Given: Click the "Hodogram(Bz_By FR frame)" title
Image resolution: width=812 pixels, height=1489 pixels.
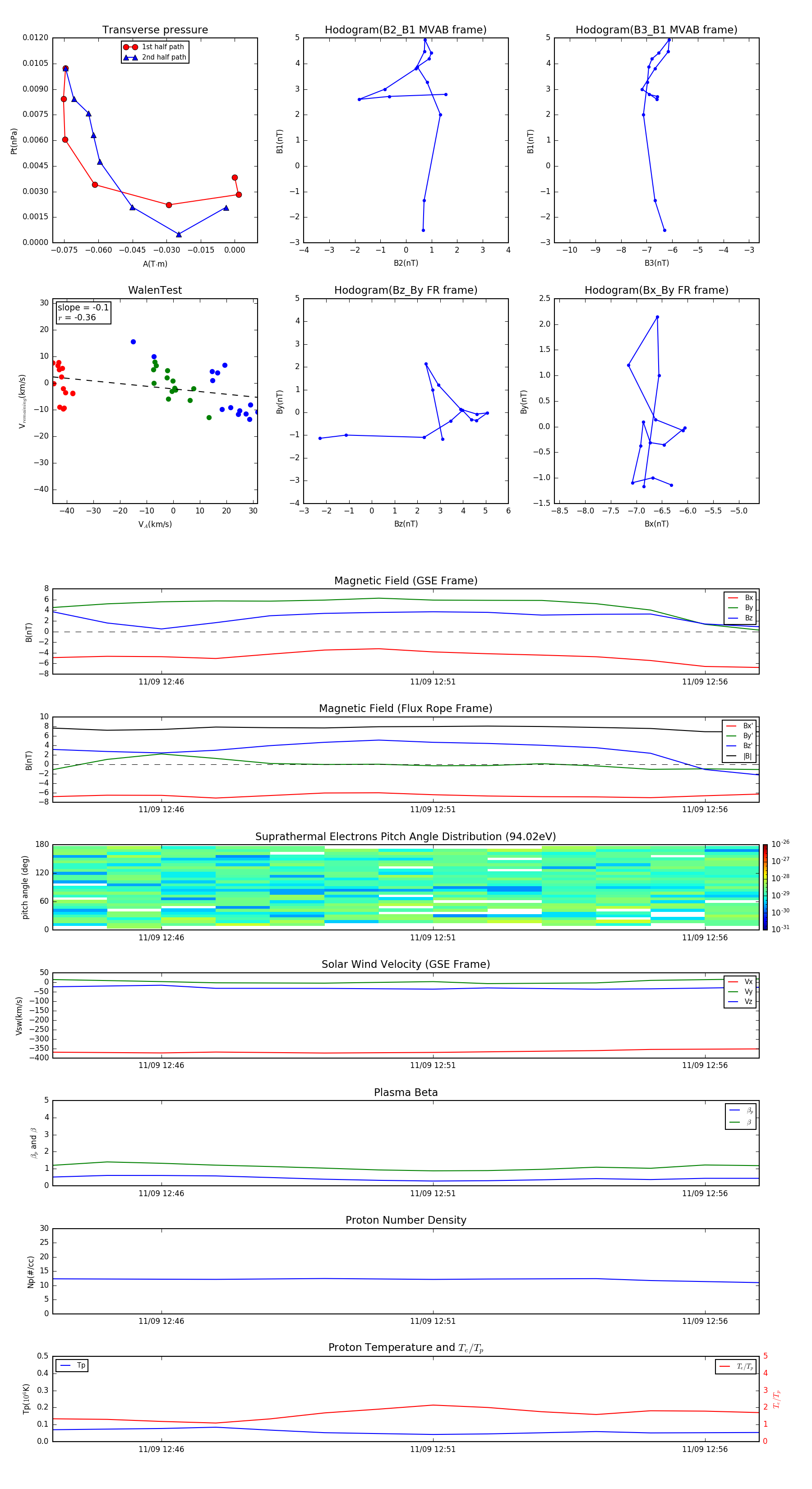Looking at the screenshot, I should coord(406,290).
